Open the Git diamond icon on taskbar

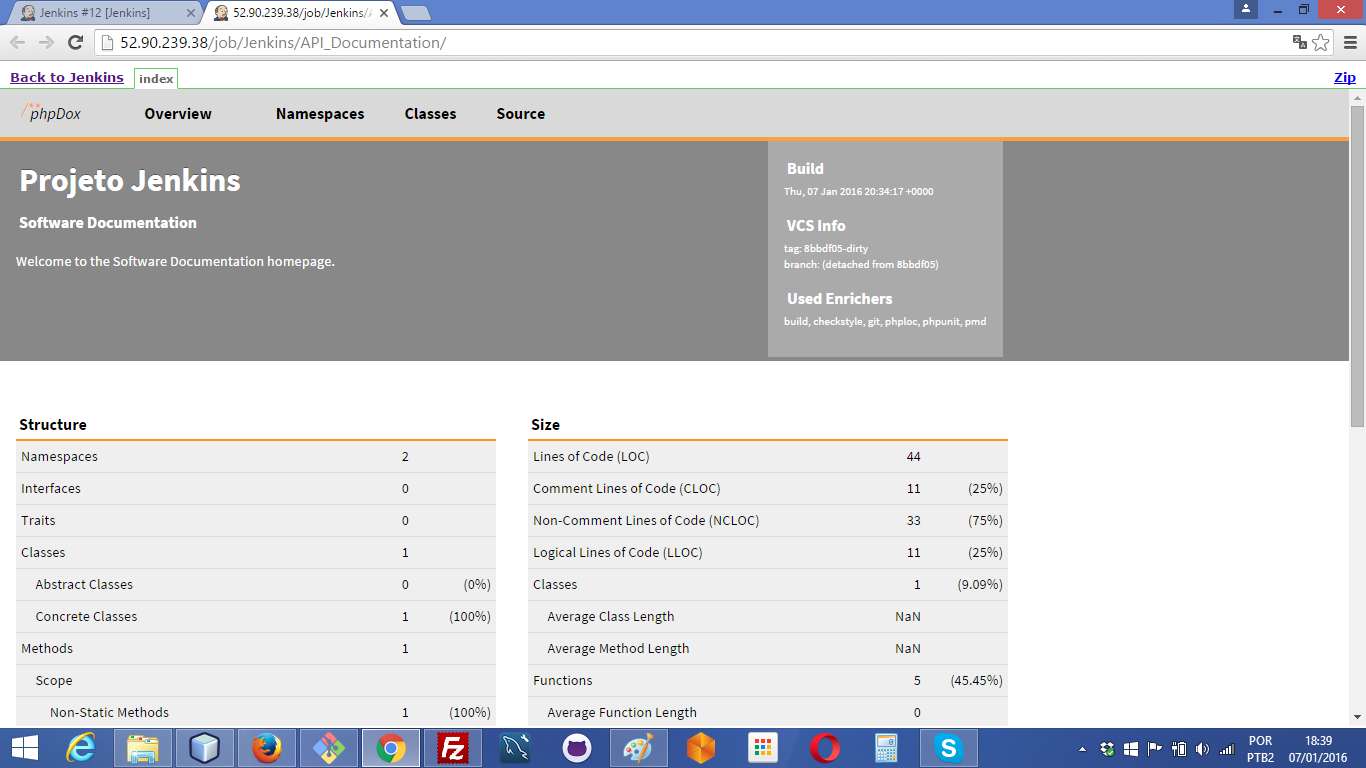329,748
